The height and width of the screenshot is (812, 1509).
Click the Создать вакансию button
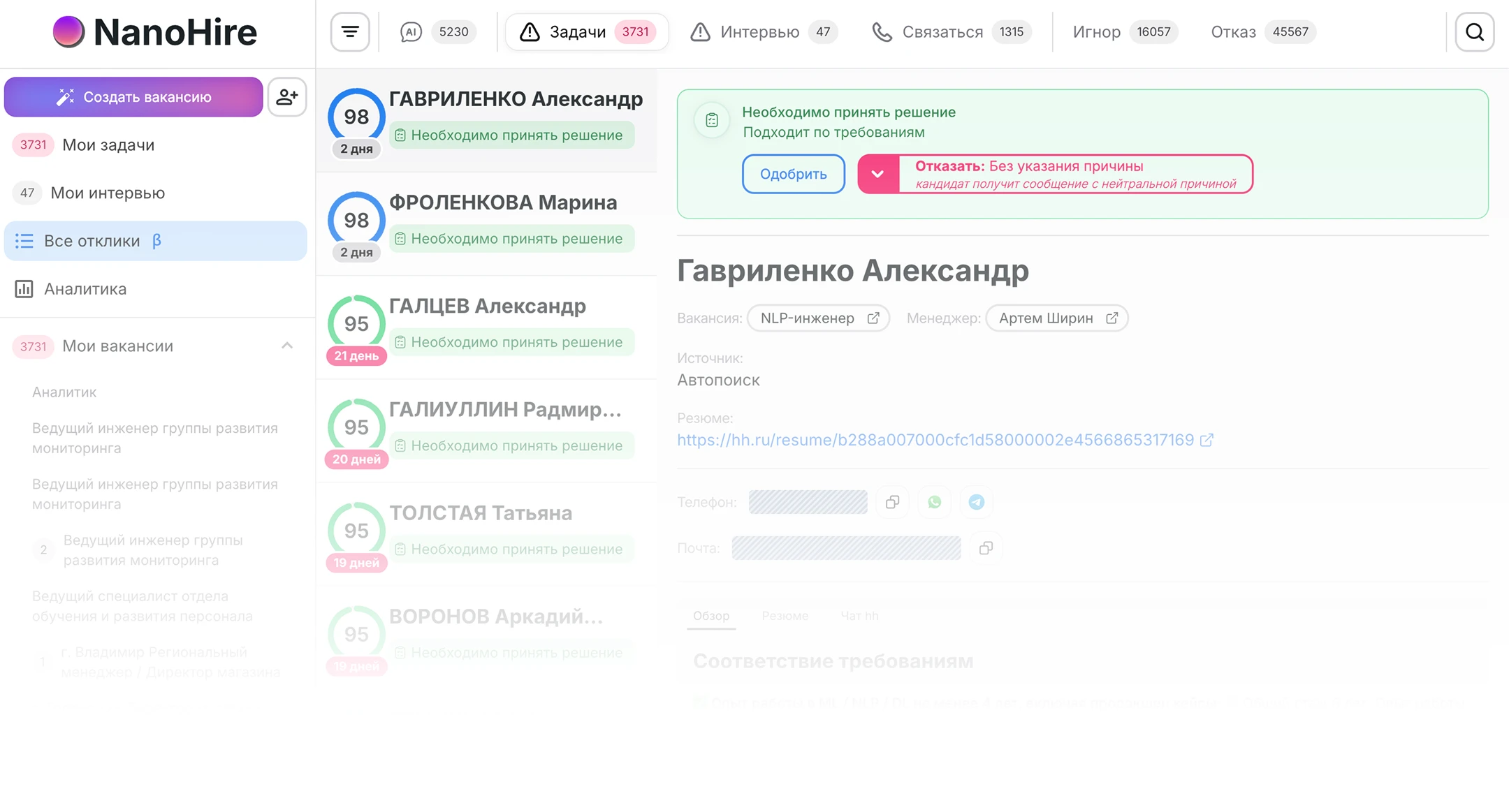(x=133, y=97)
